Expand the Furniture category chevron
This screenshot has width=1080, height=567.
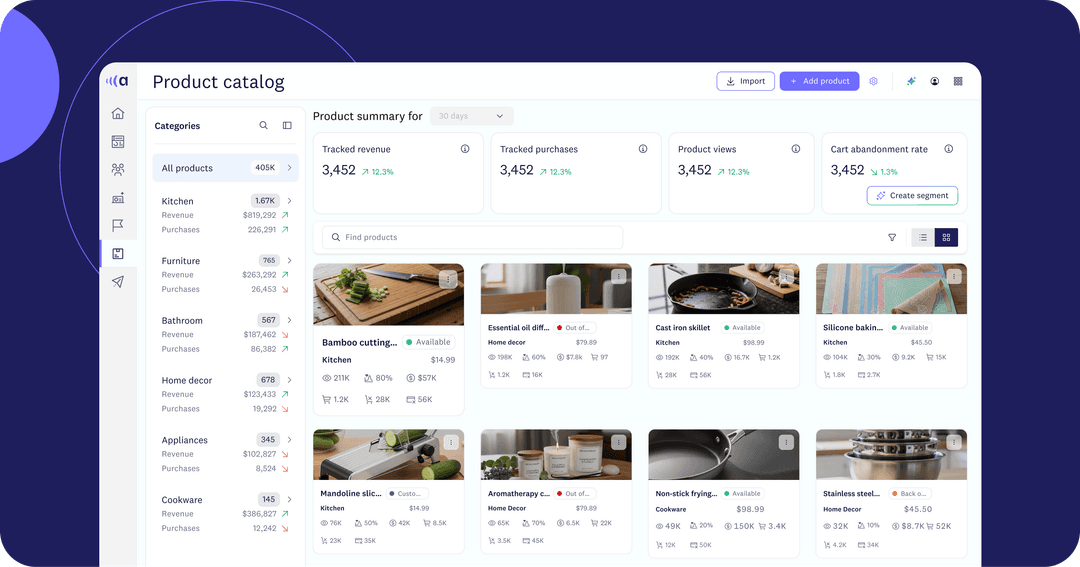289,260
